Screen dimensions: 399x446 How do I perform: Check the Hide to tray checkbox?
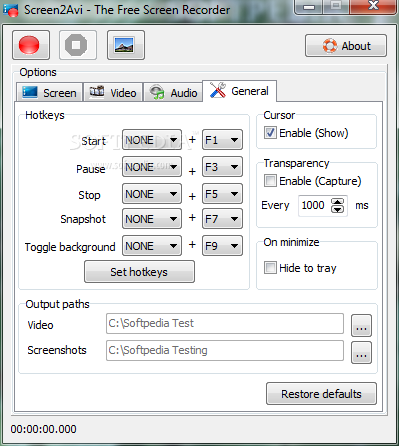(270, 268)
